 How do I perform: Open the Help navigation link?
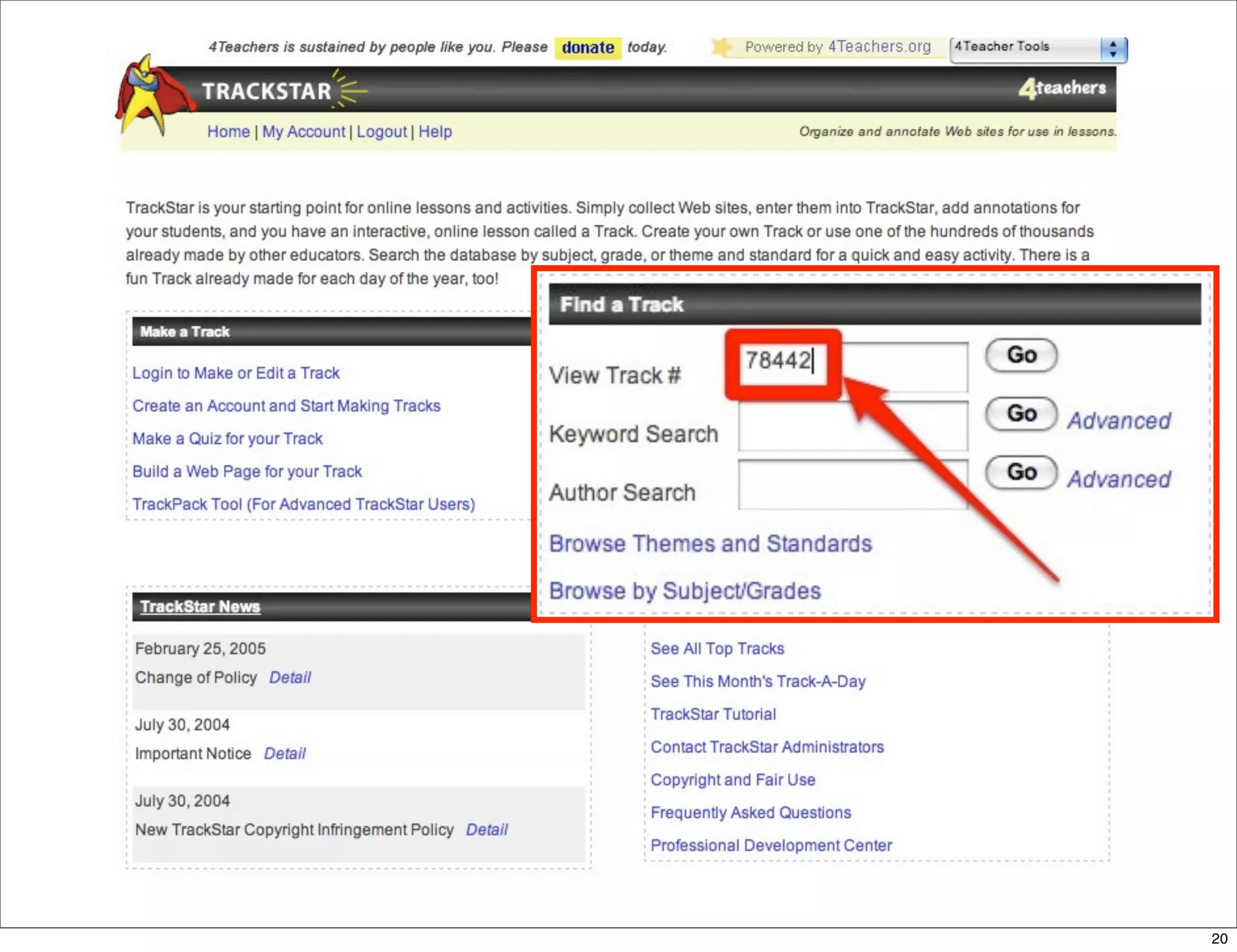tap(435, 132)
